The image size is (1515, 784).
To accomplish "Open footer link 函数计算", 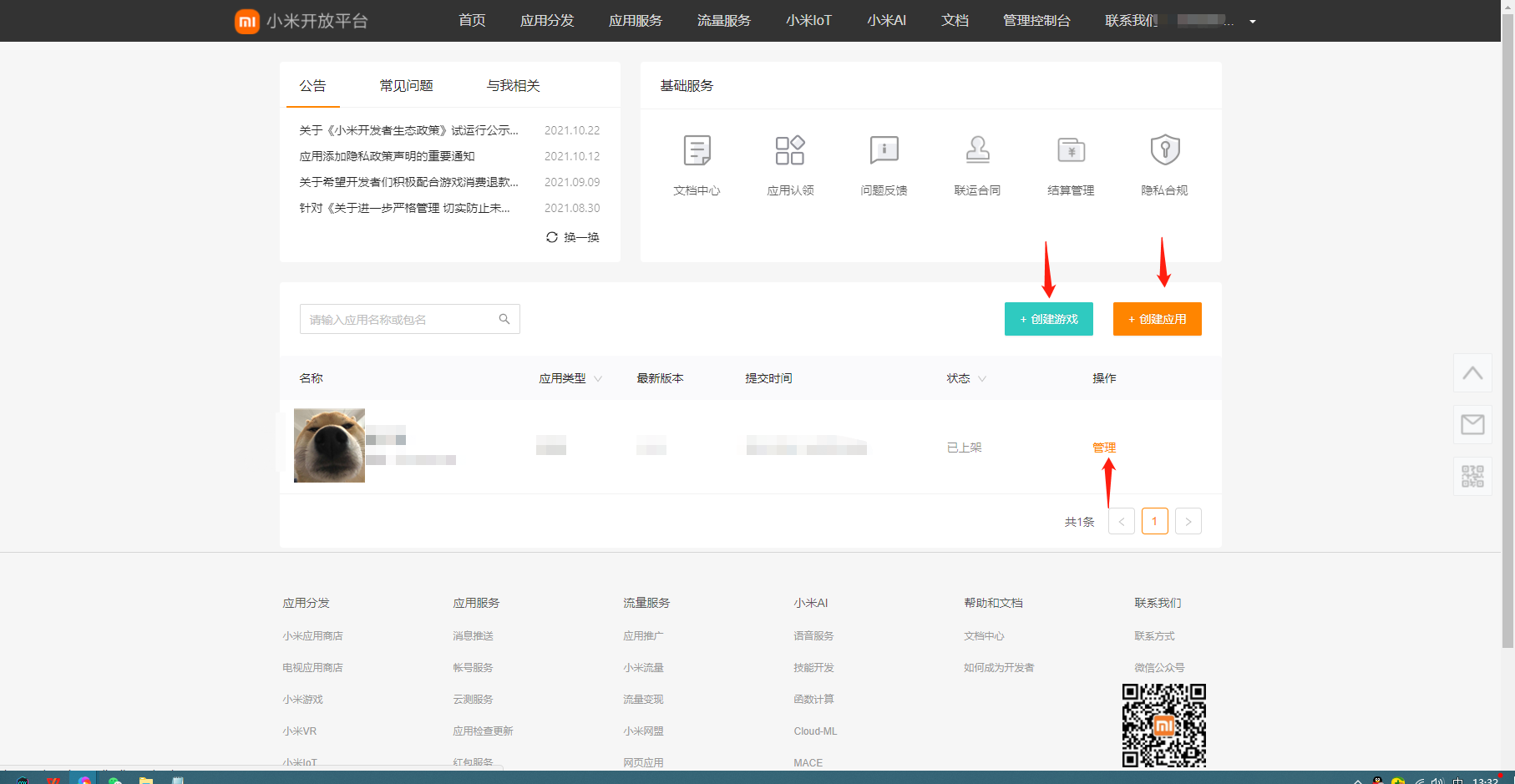I will 813,700.
